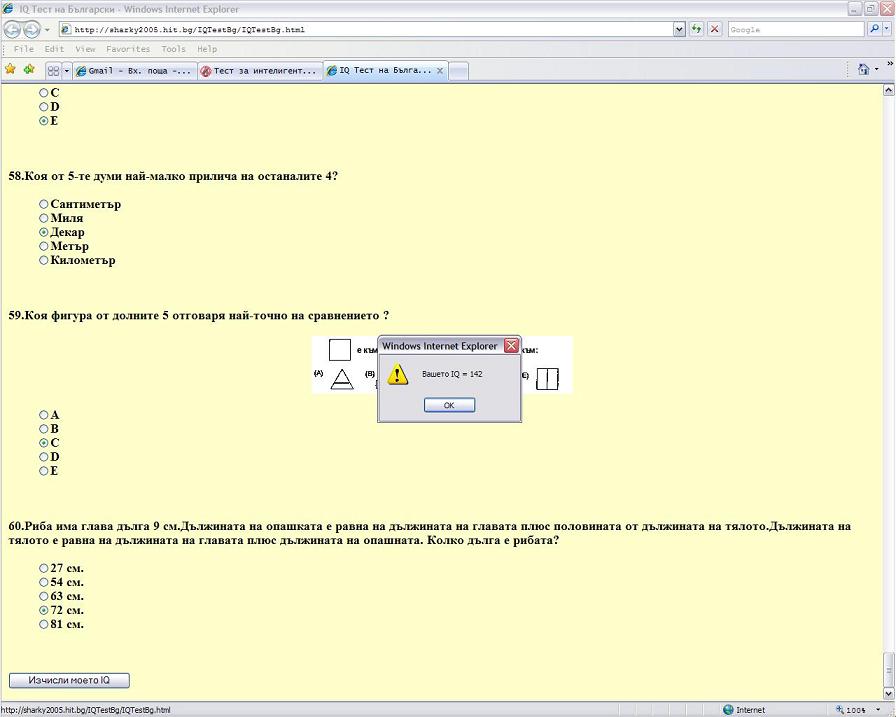Image resolution: width=896 pixels, height=717 pixels.
Task: Select the 27 см. answer
Action: pos(43,568)
